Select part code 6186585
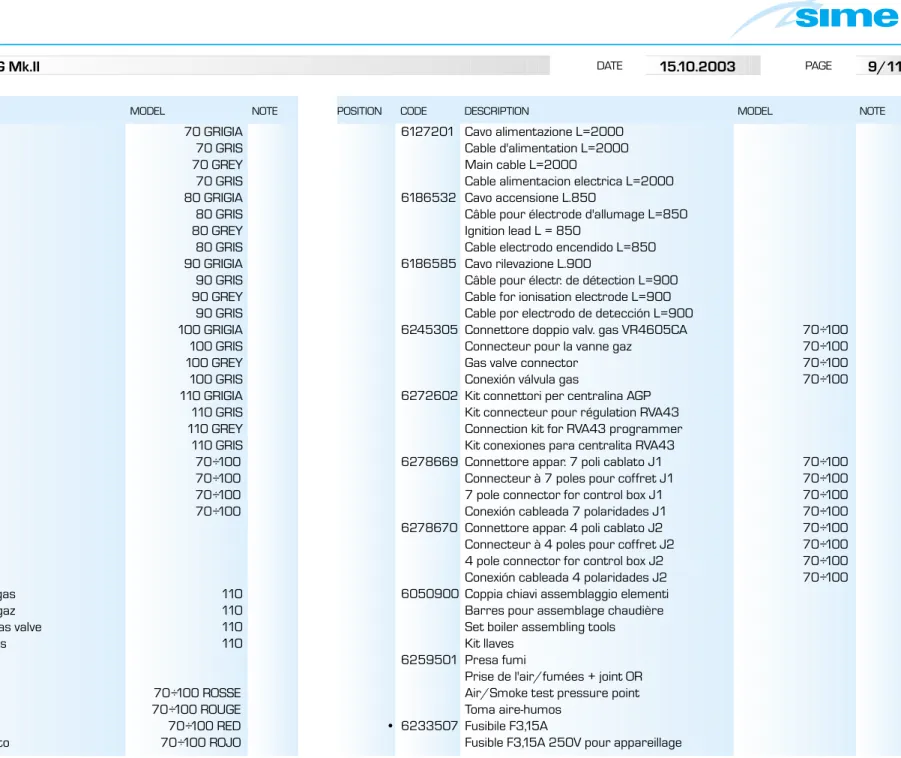The width and height of the screenshot is (901, 758). pyautogui.click(x=428, y=264)
